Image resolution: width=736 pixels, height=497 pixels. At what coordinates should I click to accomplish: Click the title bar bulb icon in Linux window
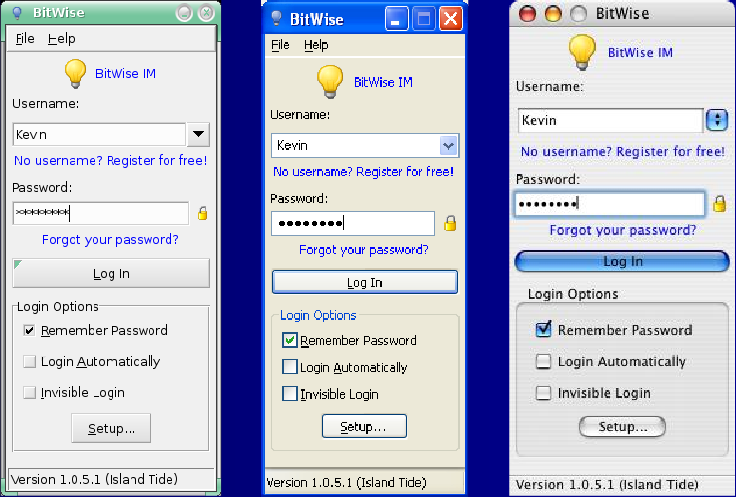(17, 13)
